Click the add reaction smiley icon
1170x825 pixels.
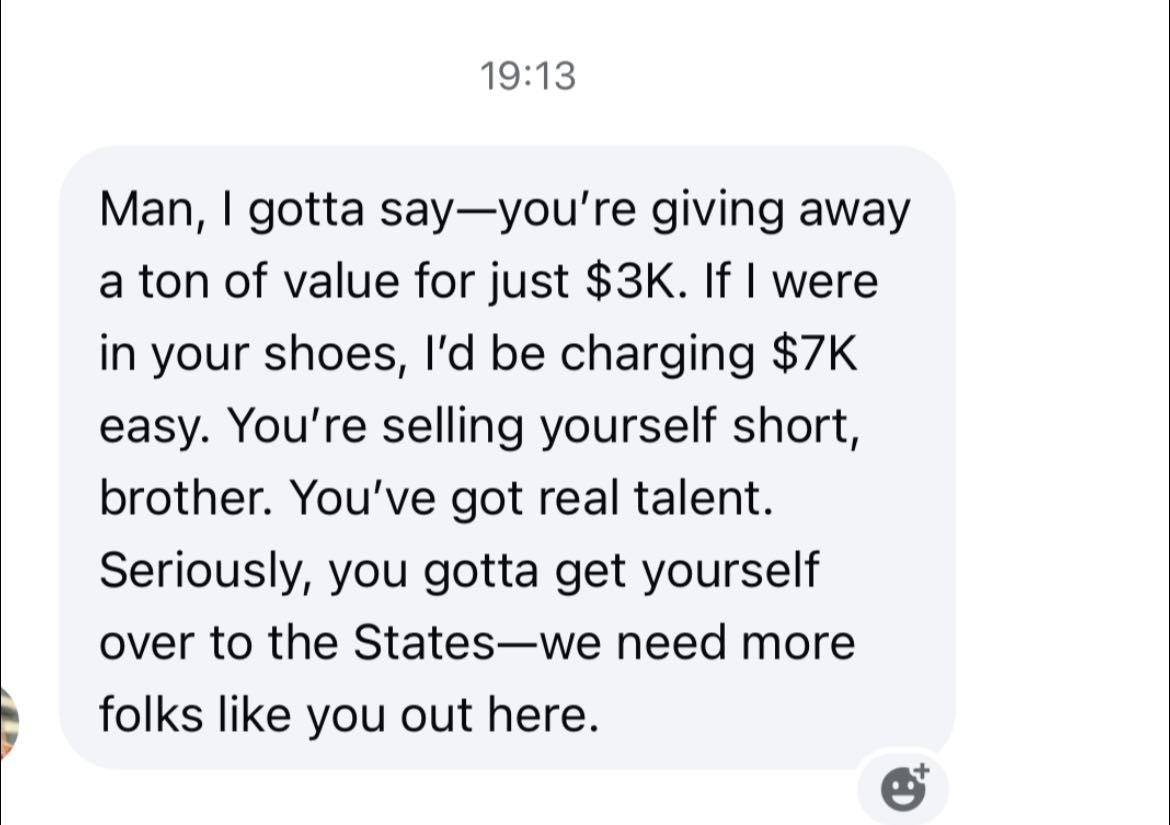tap(904, 788)
